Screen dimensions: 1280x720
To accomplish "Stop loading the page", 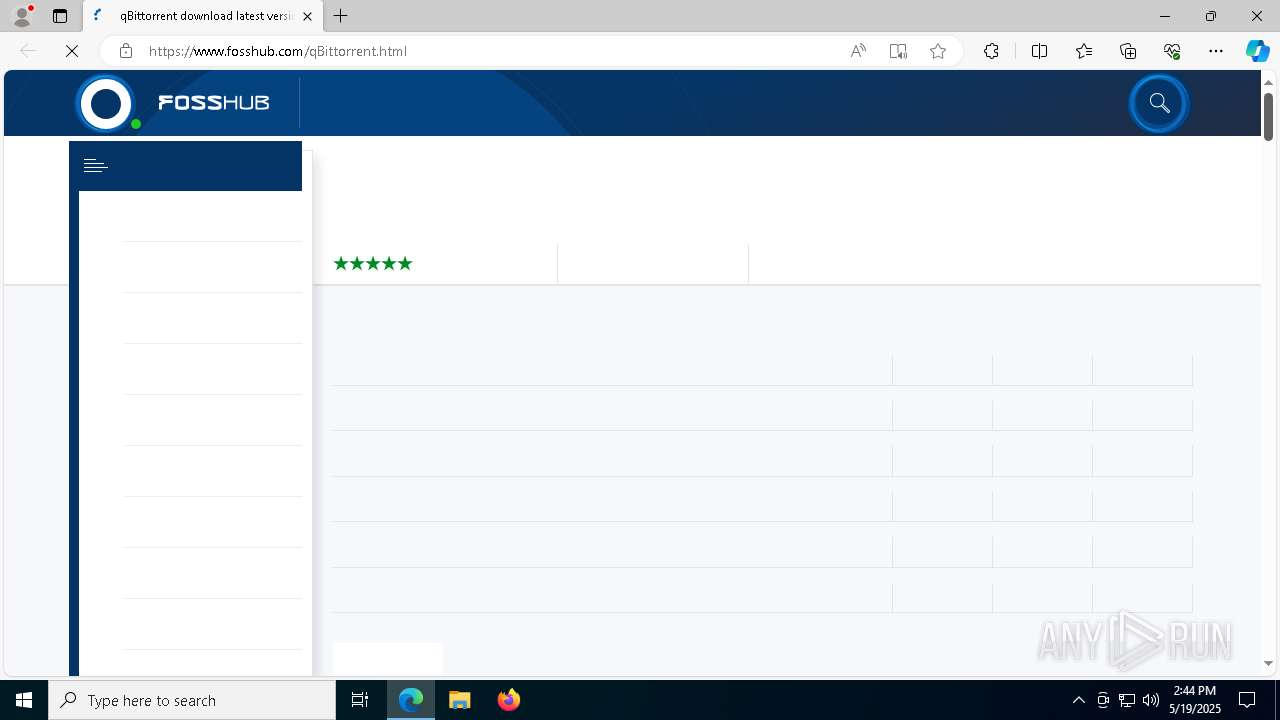I will [x=72, y=51].
